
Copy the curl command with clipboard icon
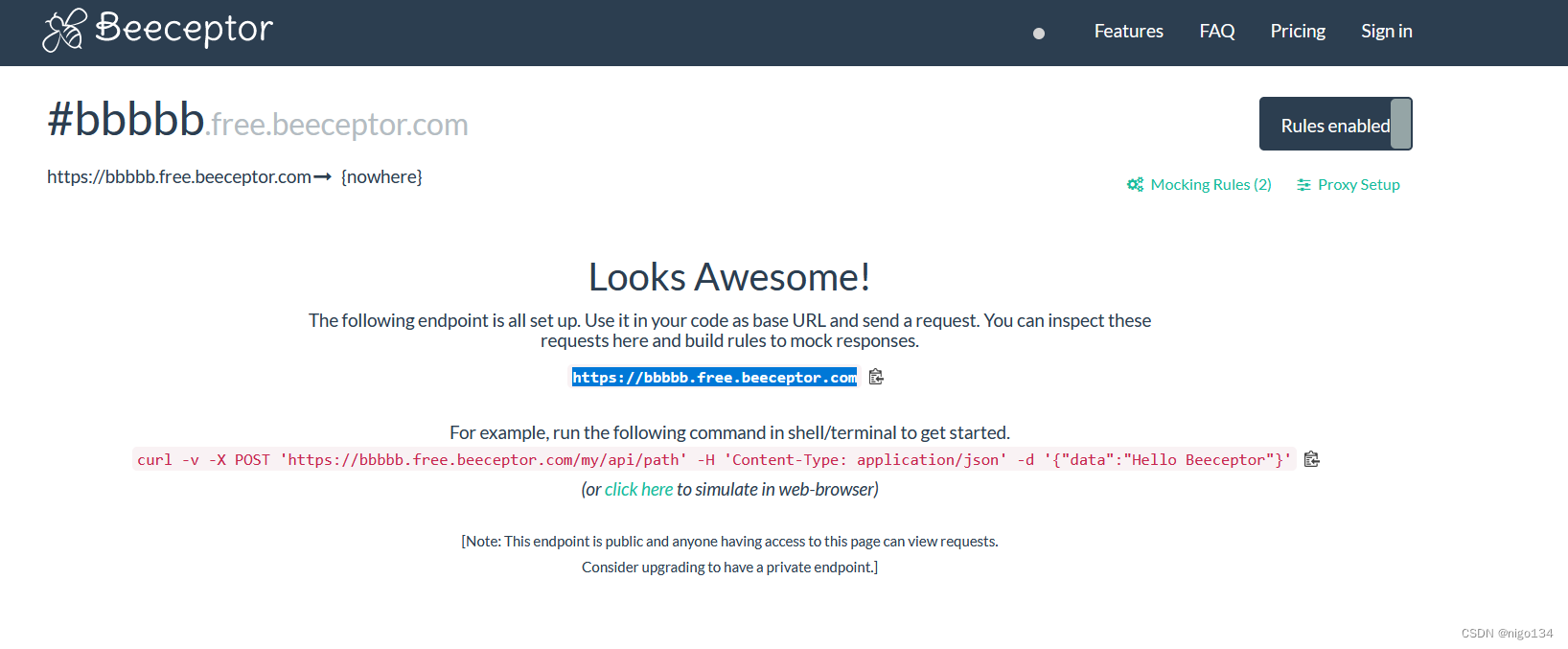[1312, 459]
